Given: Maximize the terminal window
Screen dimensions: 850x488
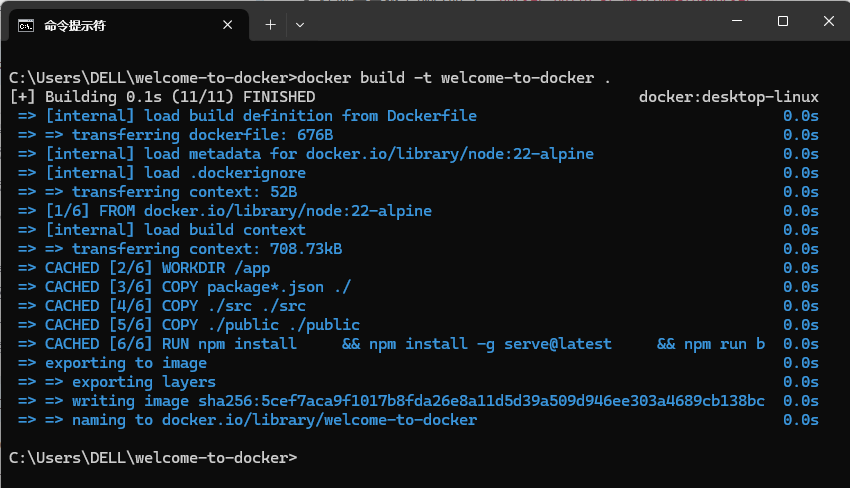Looking at the screenshot, I should [x=783, y=21].
